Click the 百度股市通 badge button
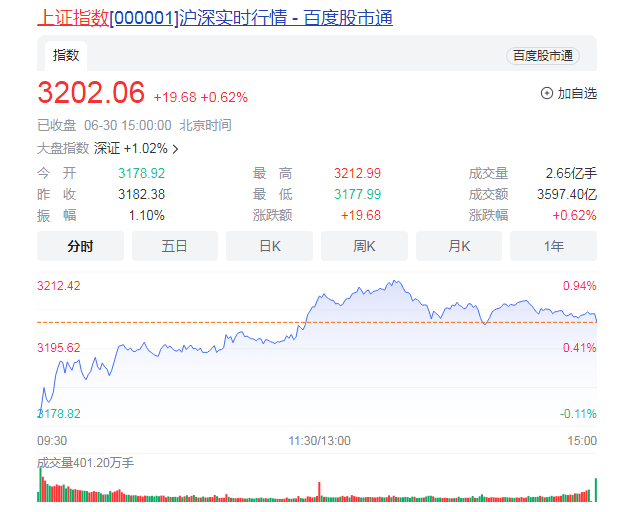This screenshot has width=621, height=512. (543, 56)
